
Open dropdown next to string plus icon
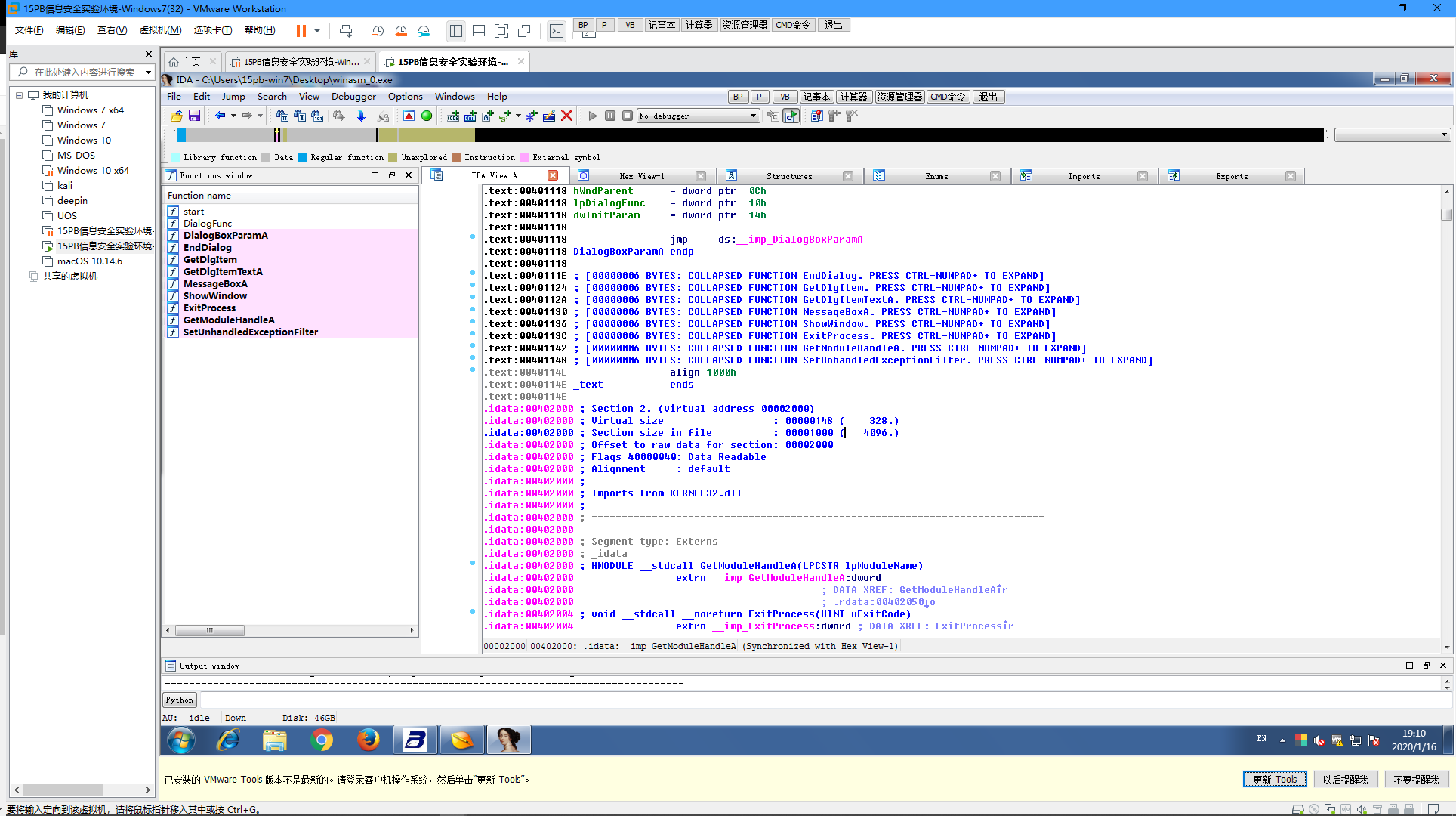coord(518,116)
